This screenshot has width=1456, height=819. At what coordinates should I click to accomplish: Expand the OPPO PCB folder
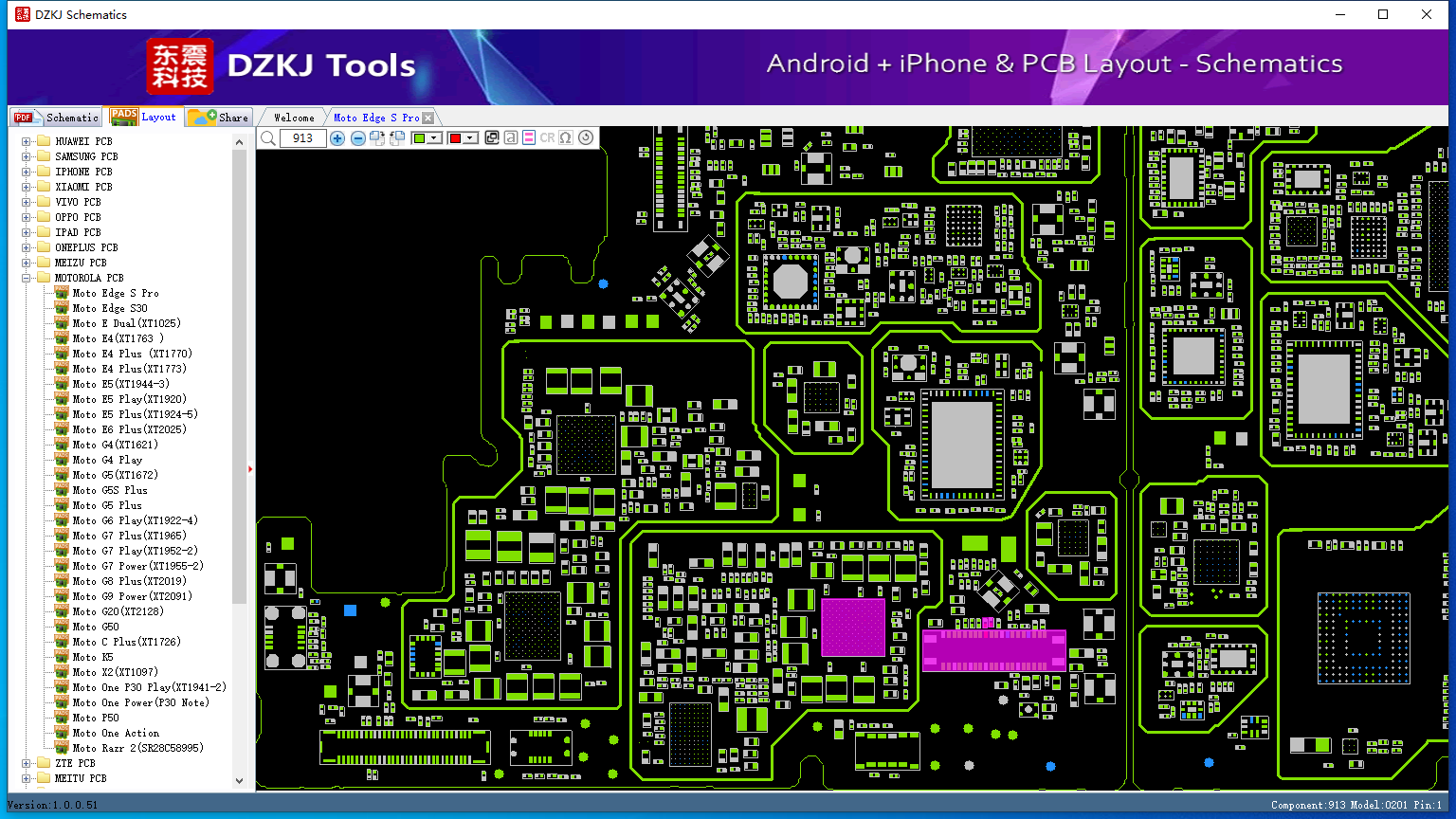pyautogui.click(x=27, y=217)
